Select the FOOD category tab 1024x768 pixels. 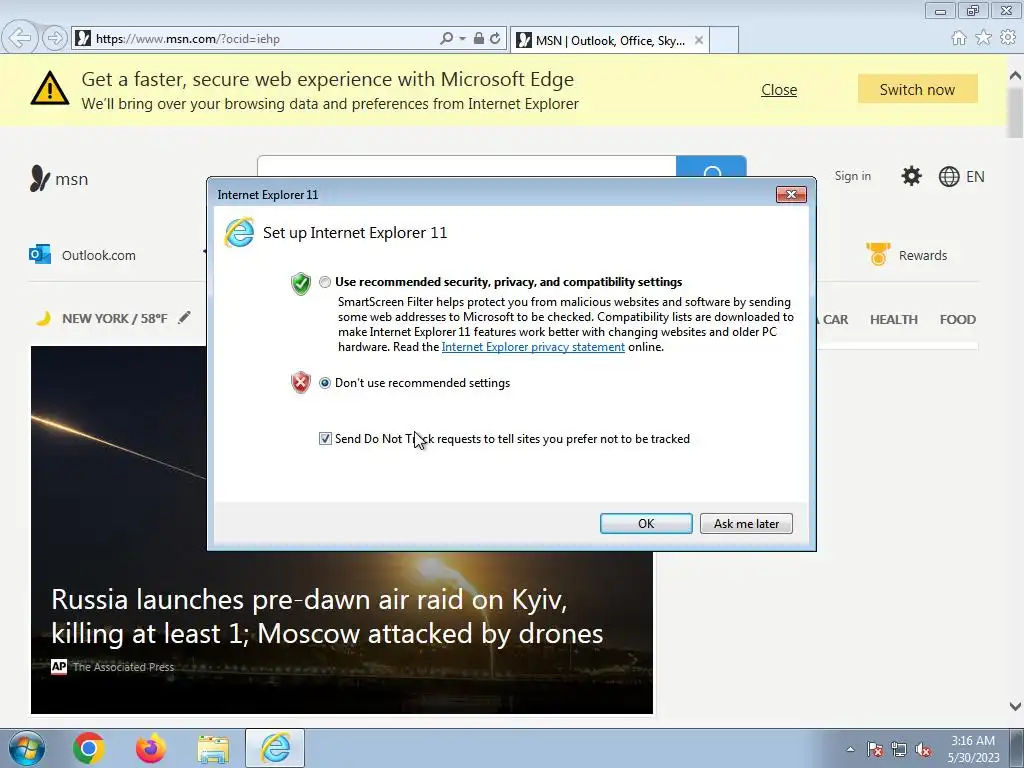[957, 319]
